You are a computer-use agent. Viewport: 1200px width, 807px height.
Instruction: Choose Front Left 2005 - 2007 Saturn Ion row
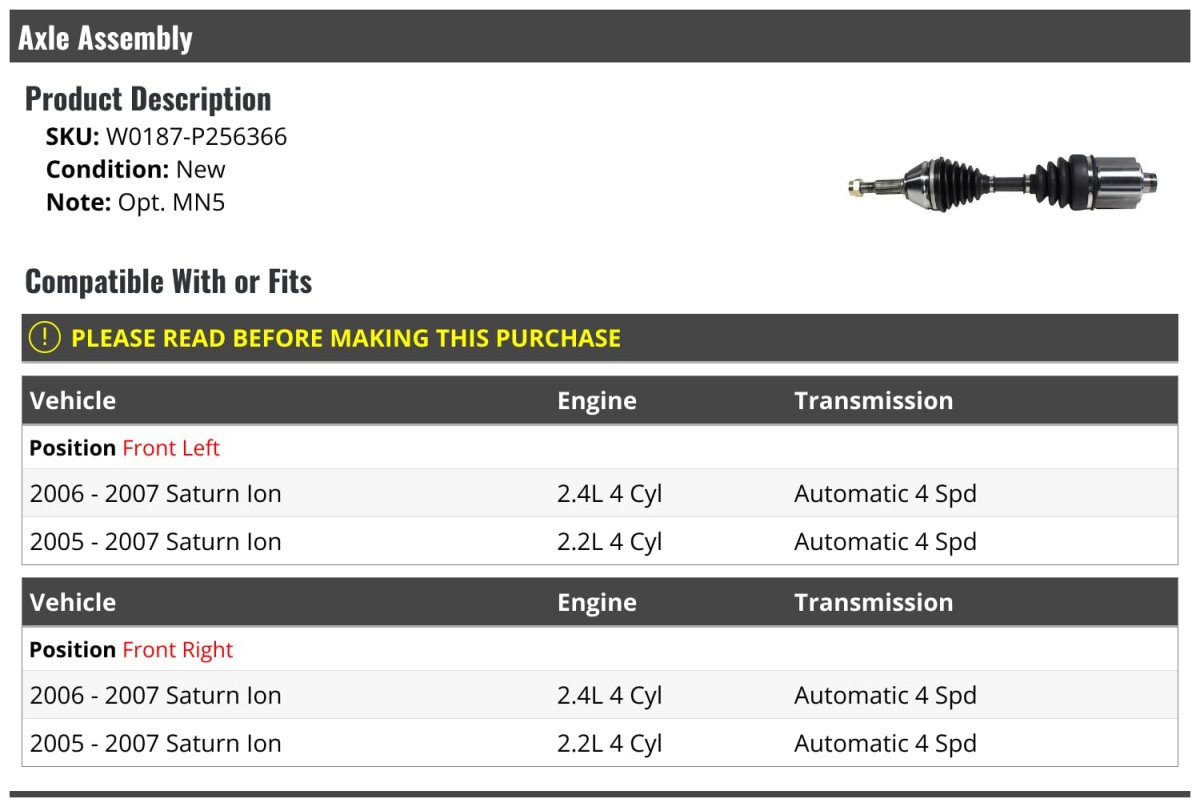156,542
